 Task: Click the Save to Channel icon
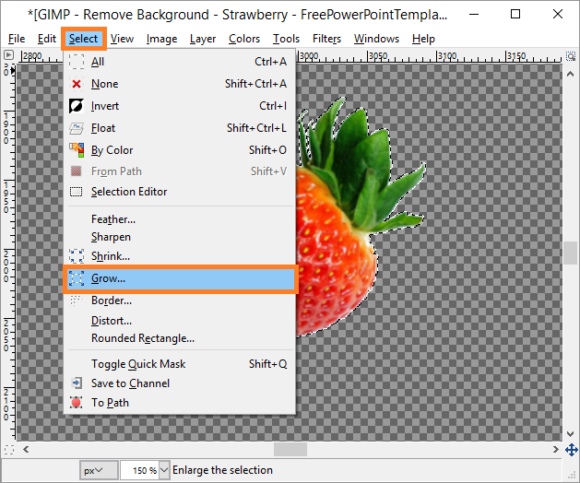click(77, 383)
